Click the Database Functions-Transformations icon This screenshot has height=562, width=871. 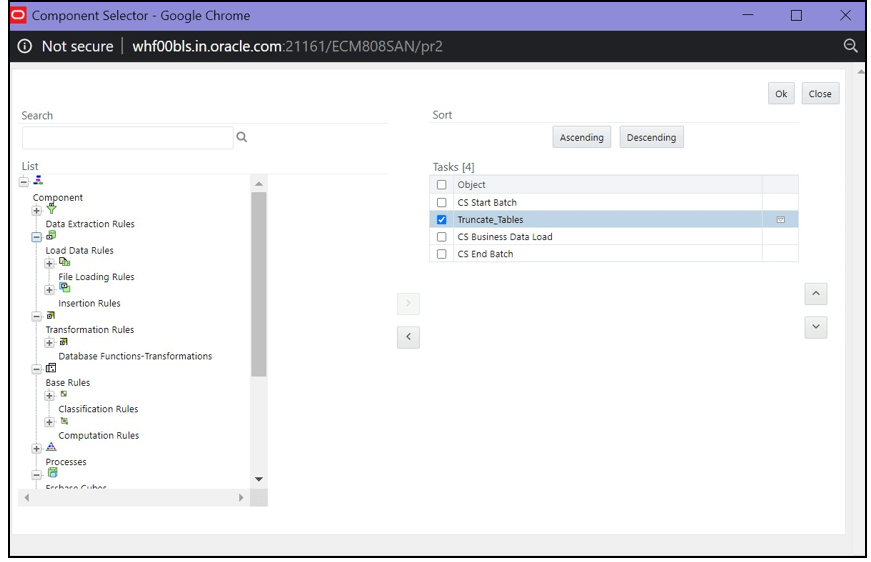click(x=63, y=342)
